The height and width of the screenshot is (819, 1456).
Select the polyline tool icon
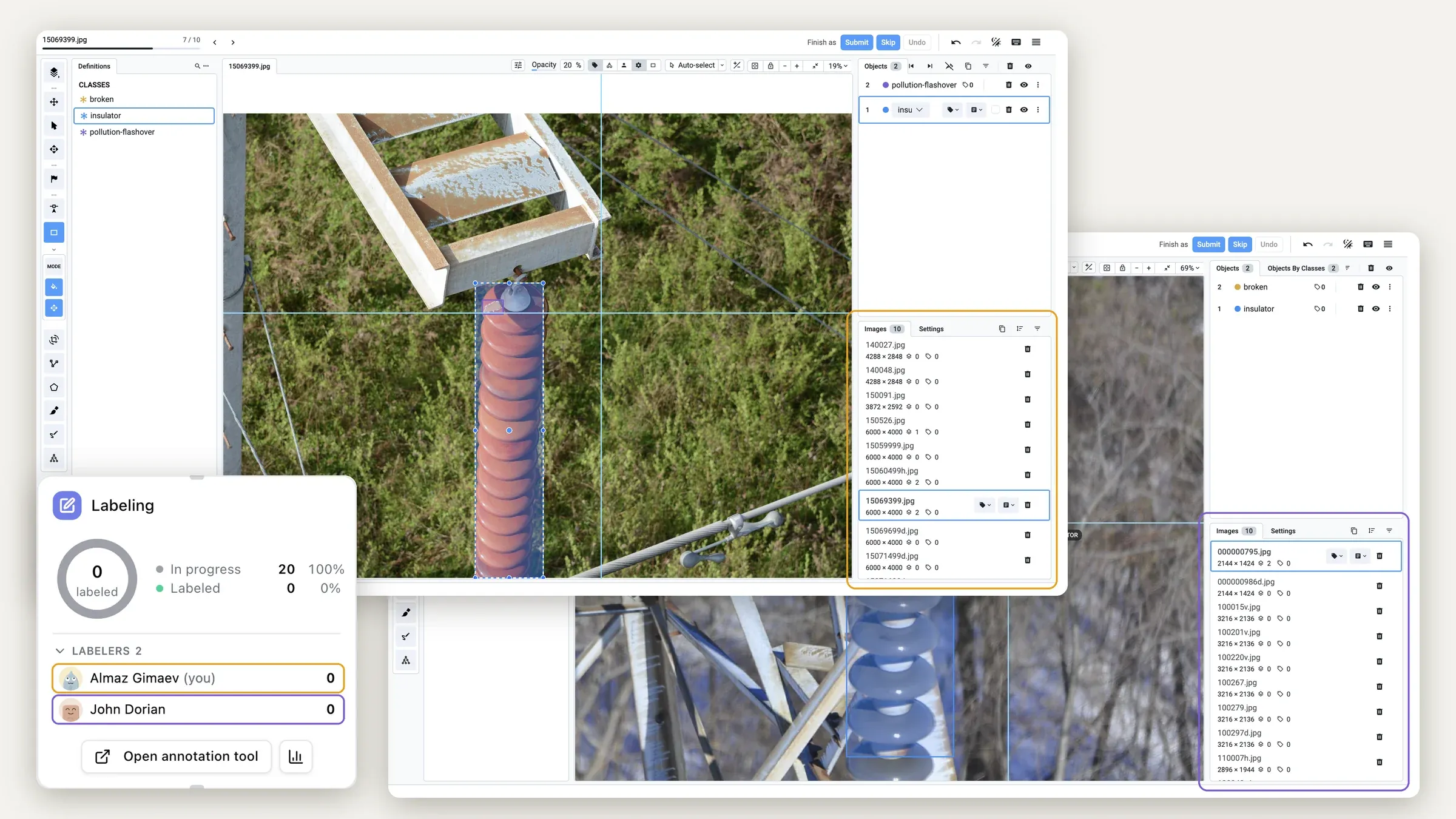[x=54, y=363]
